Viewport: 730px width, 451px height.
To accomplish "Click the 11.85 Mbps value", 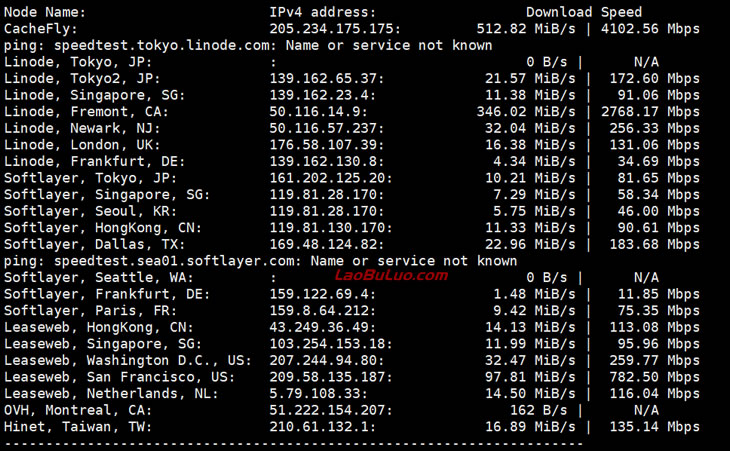I will [659, 295].
